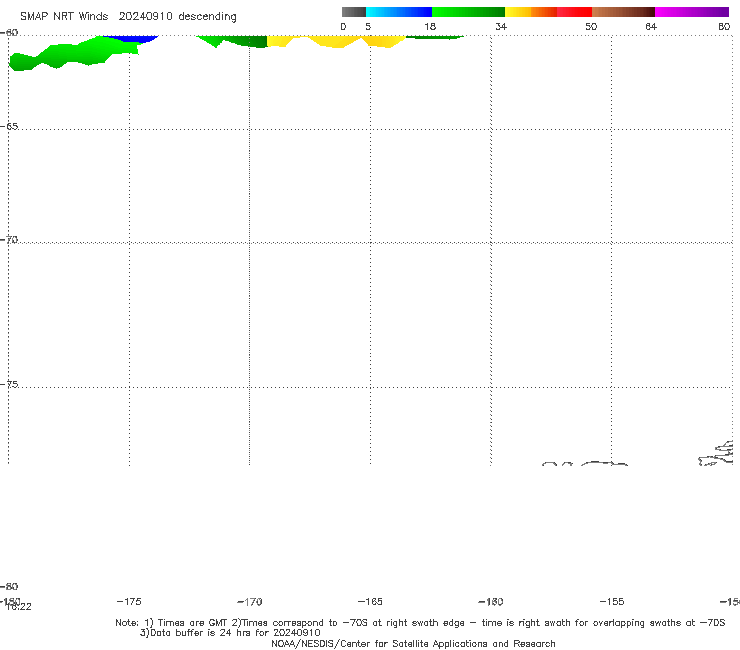Click the magenta-purple segment of the color bar
Screen dimensions: 740x650
click(692, 12)
